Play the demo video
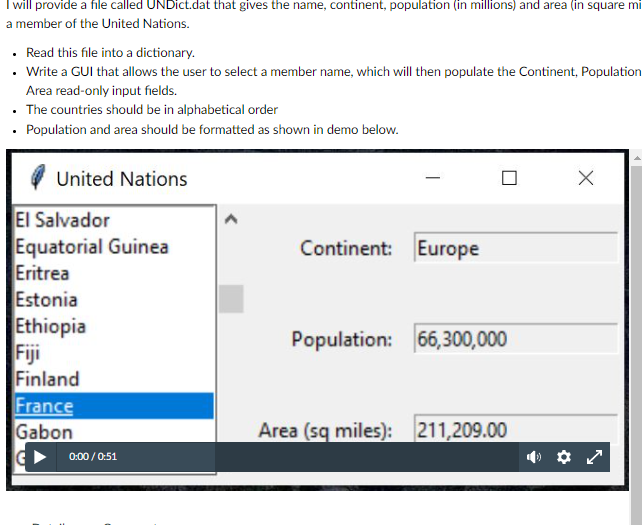The height and width of the screenshot is (525, 642). pos(40,457)
